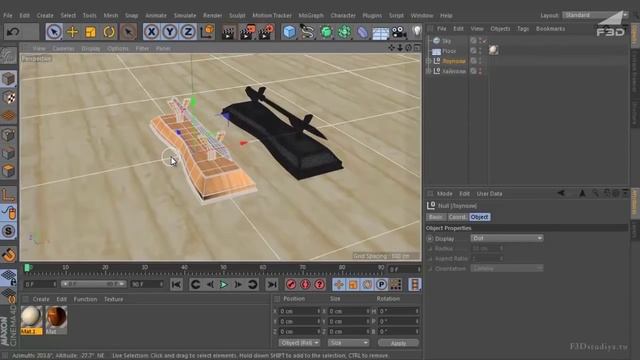Open material manager Create menu

(41, 299)
